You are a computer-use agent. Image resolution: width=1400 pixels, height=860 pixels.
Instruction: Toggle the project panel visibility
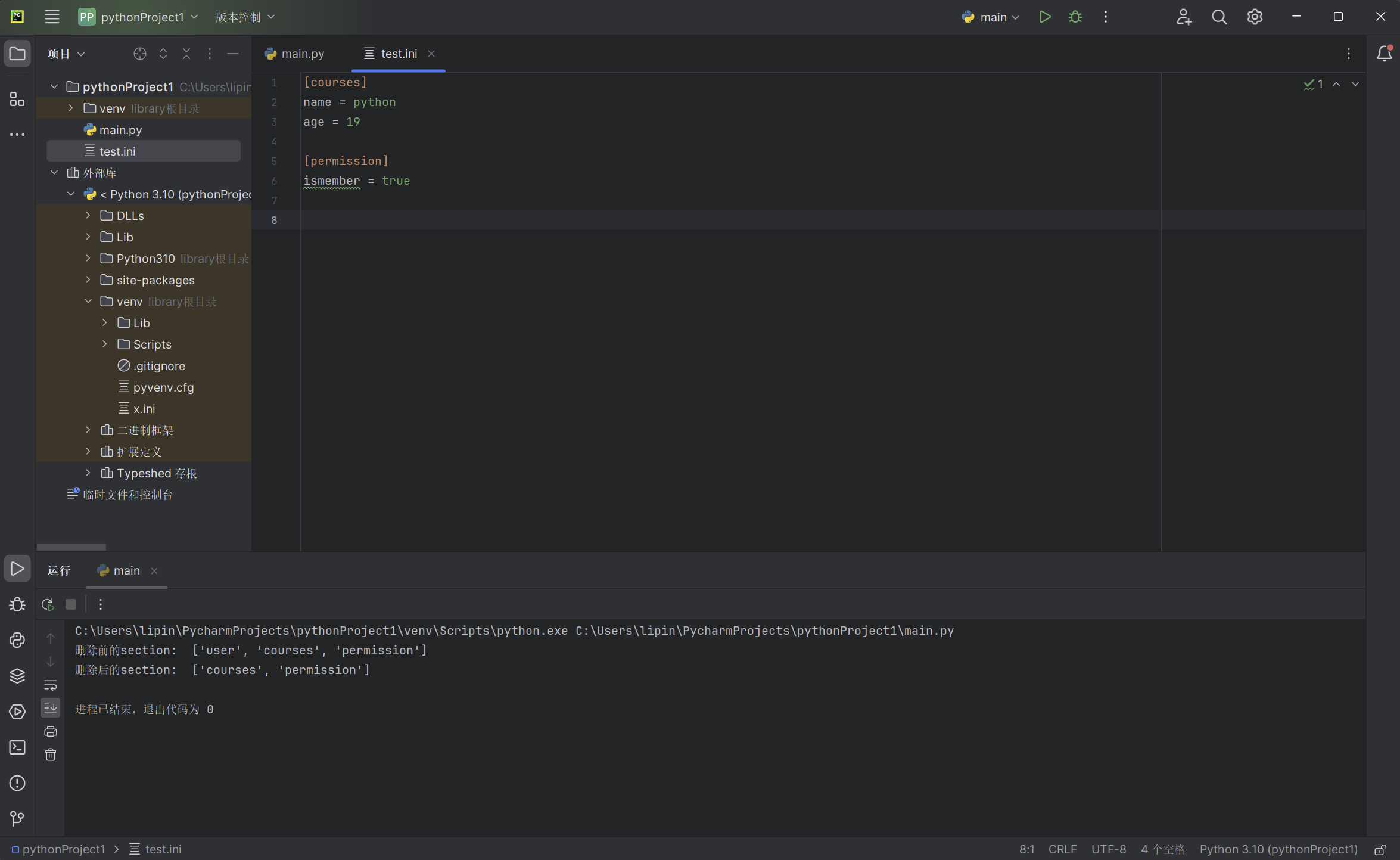(x=18, y=54)
